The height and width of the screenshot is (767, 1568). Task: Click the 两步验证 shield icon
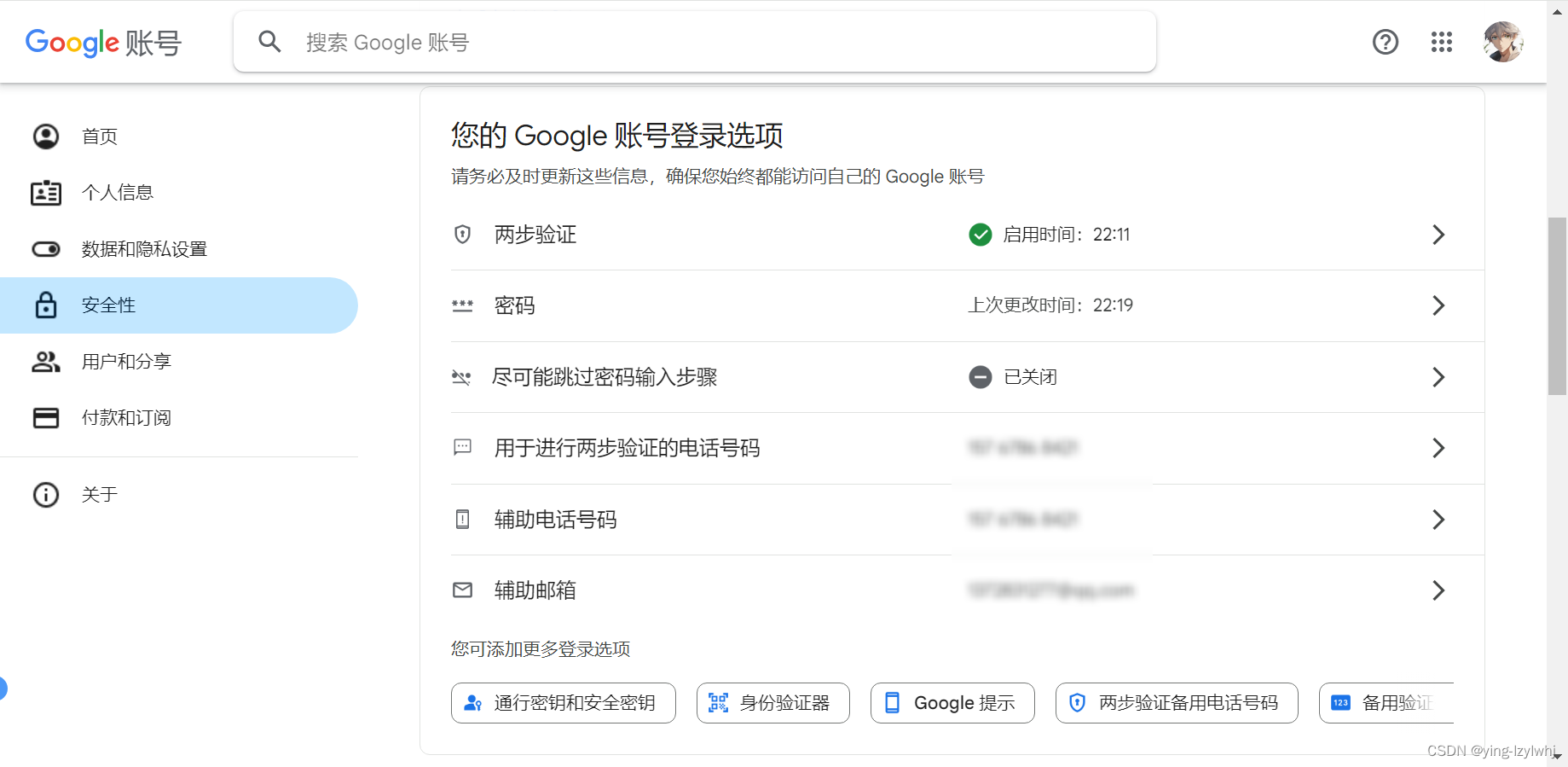click(463, 235)
